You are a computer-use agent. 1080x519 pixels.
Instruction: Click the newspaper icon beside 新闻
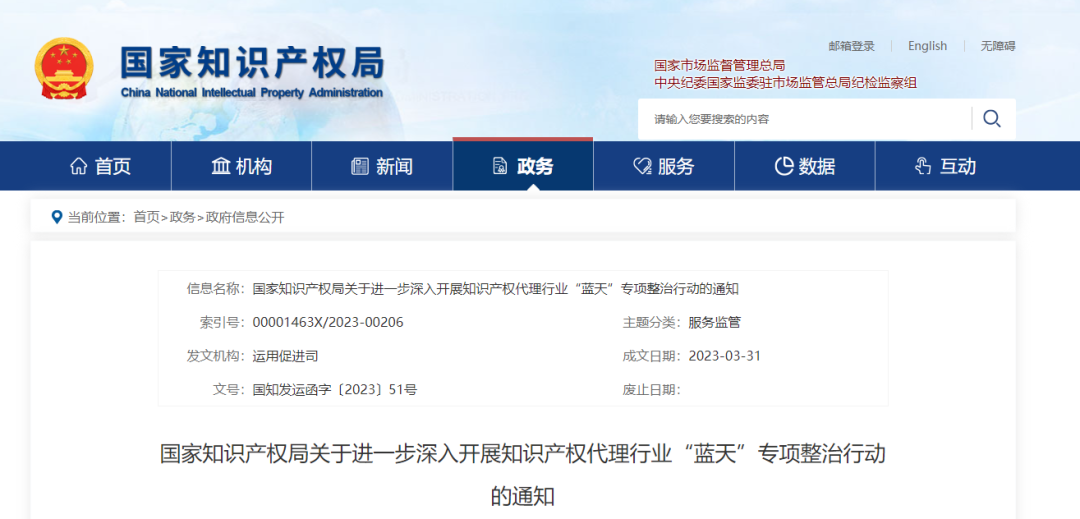tap(360, 166)
